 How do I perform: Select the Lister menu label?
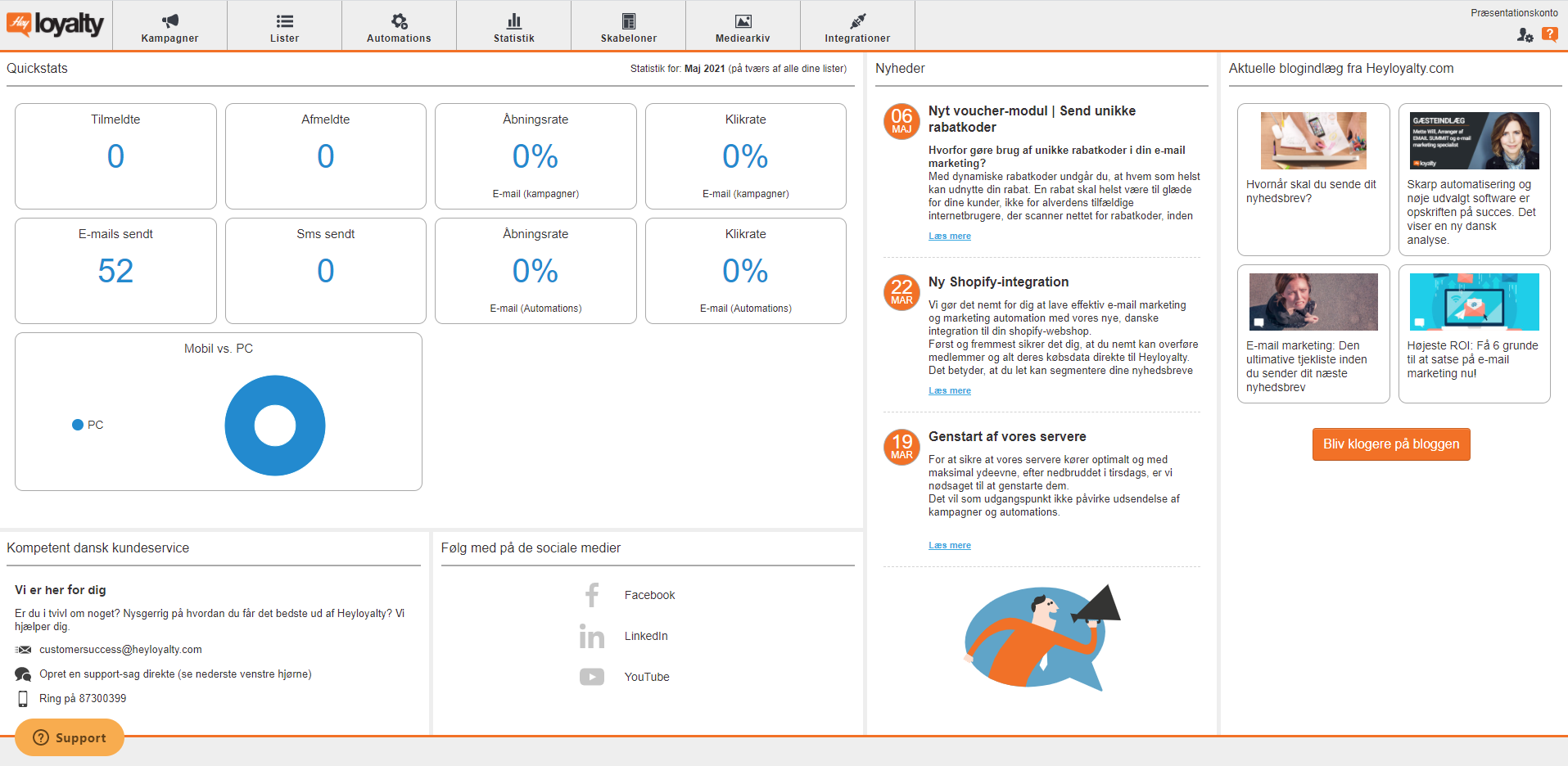284,38
